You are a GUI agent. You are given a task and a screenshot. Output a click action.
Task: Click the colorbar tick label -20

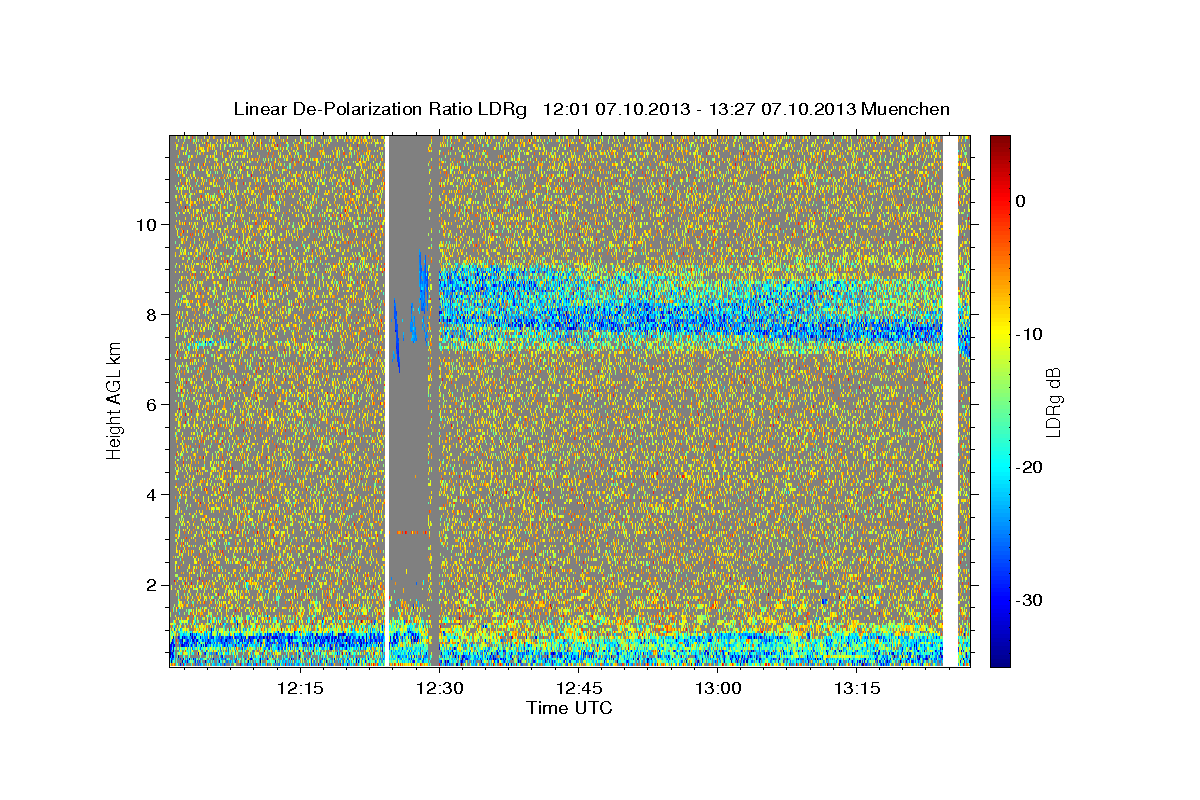[1027, 467]
